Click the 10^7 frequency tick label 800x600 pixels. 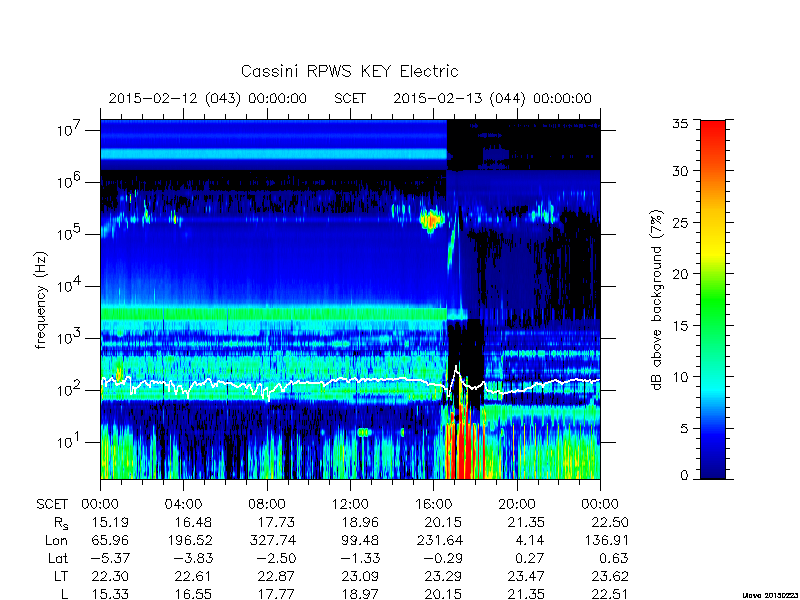[69, 129]
